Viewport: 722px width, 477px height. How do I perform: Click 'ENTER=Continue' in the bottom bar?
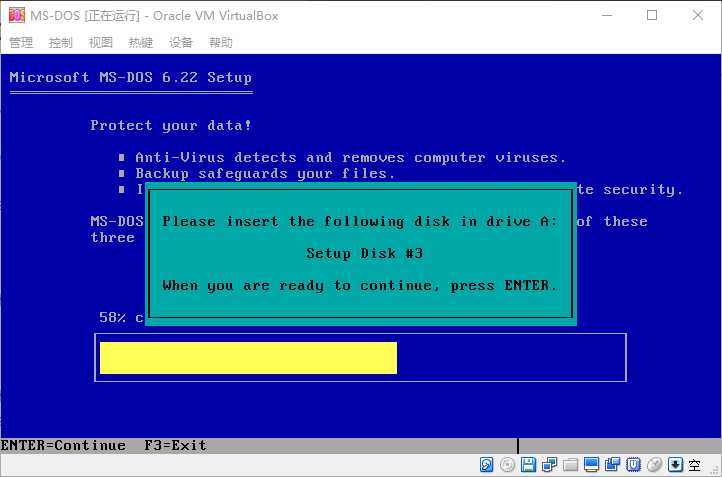click(63, 445)
